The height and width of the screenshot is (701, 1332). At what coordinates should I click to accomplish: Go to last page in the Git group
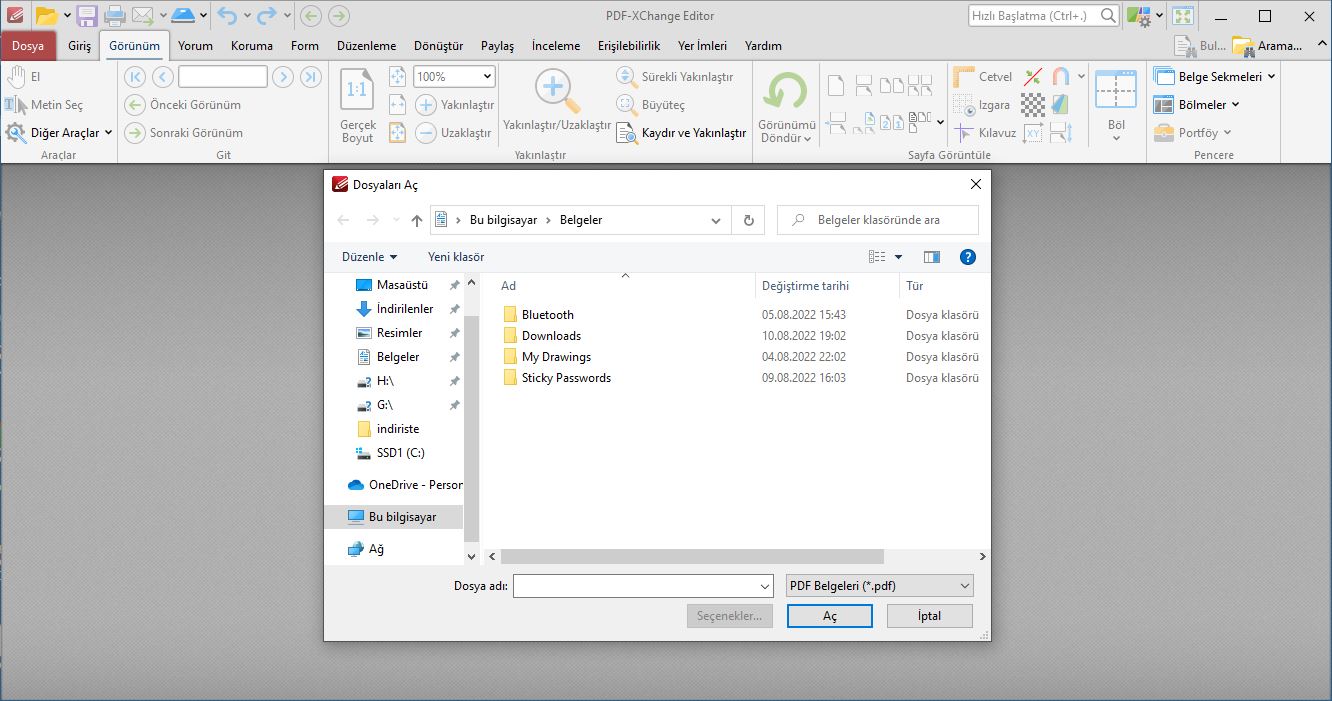[311, 76]
